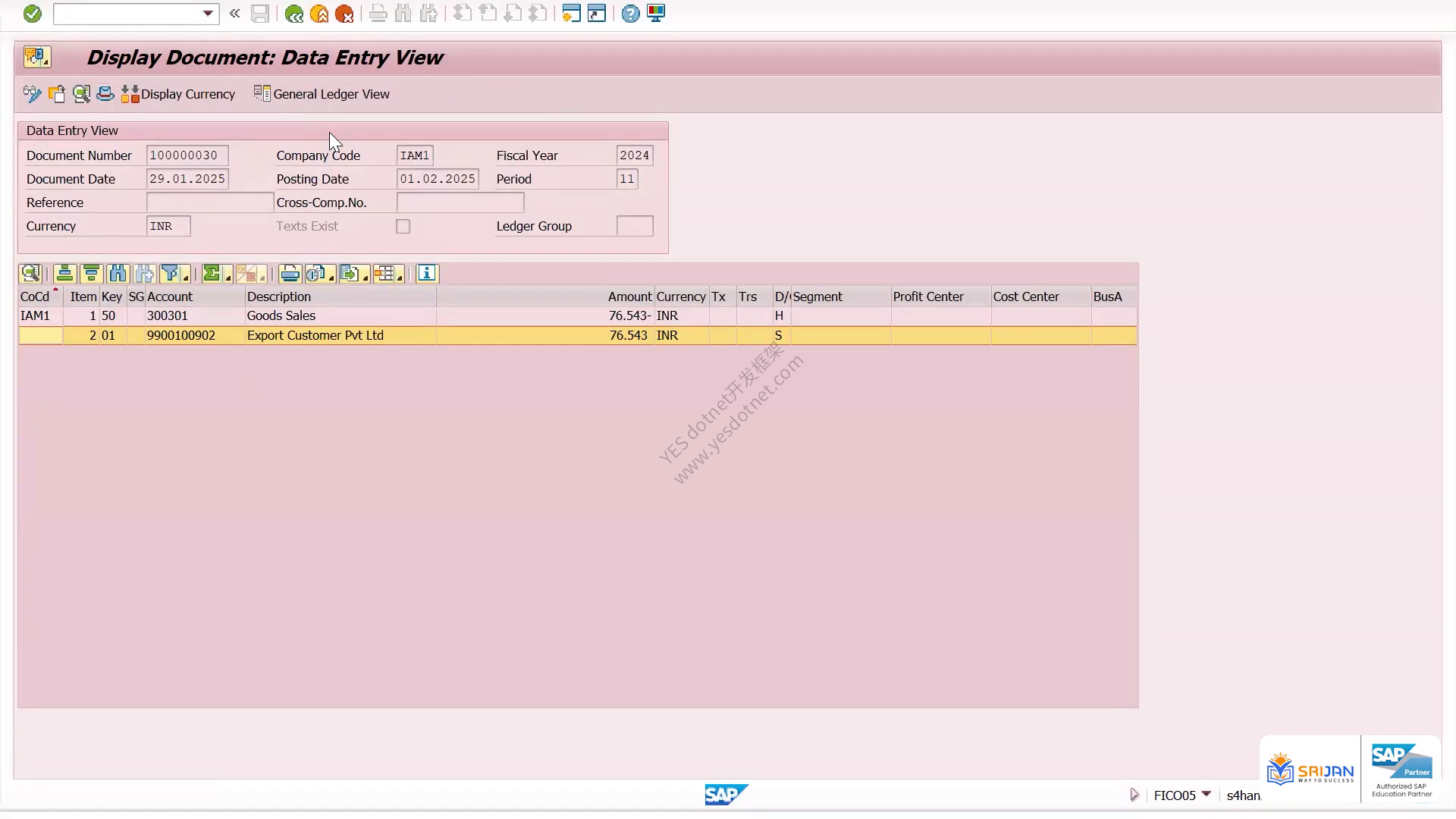The height and width of the screenshot is (819, 1456).
Task: Open the Help question mark icon
Action: tap(630, 14)
